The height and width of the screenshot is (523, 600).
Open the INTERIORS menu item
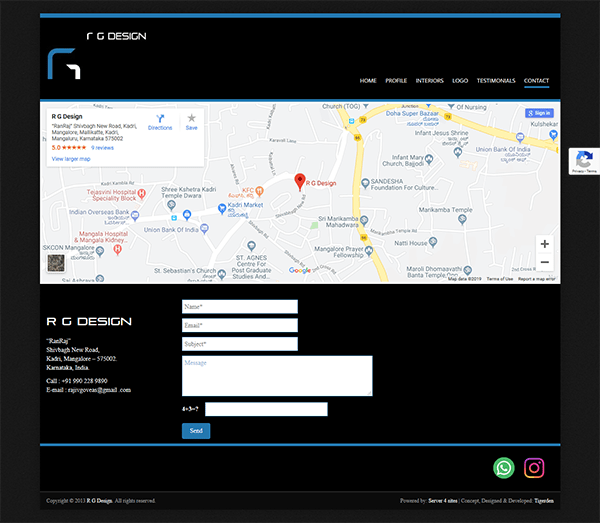pos(429,81)
